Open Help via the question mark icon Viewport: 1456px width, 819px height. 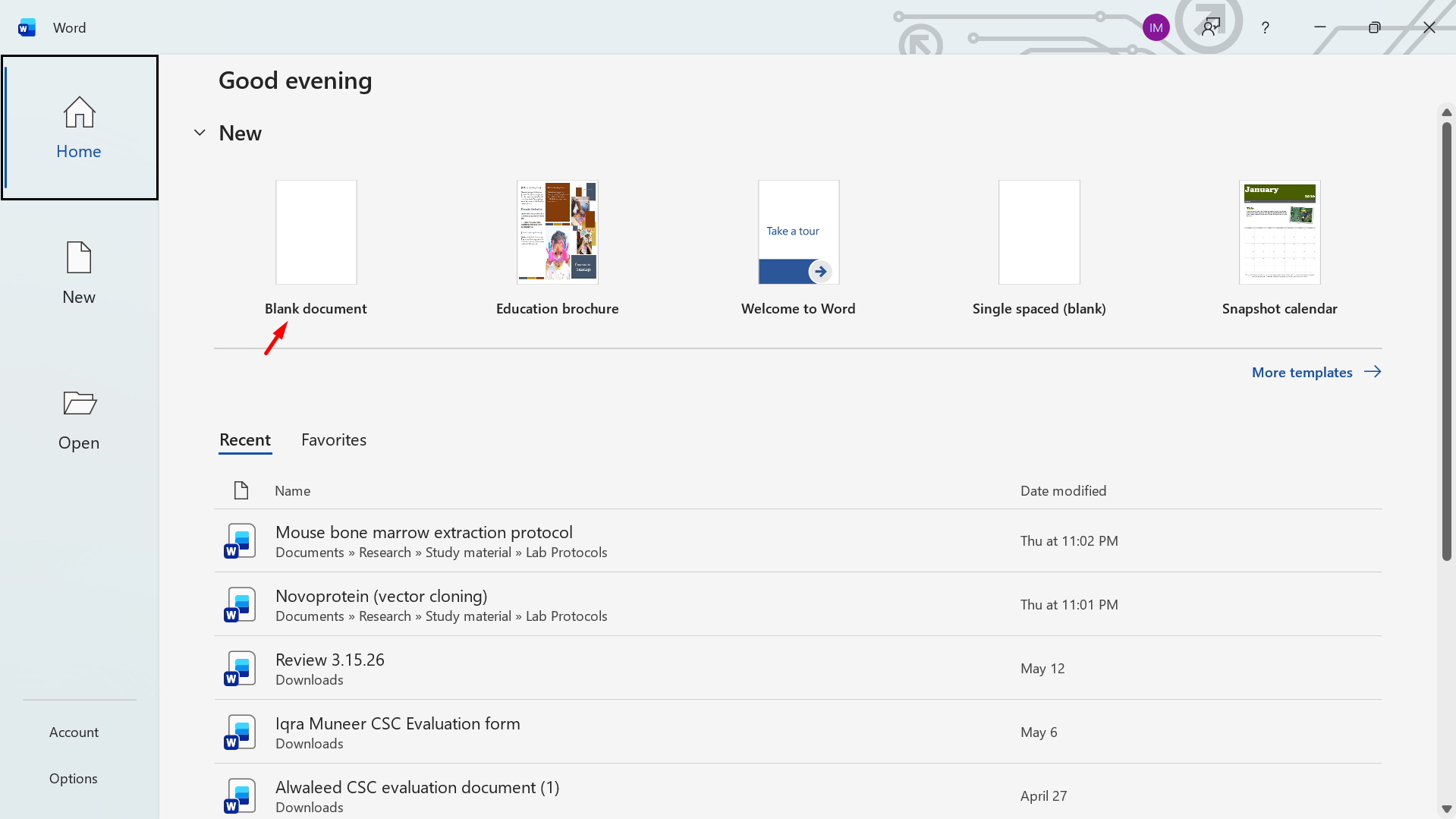point(1265,28)
